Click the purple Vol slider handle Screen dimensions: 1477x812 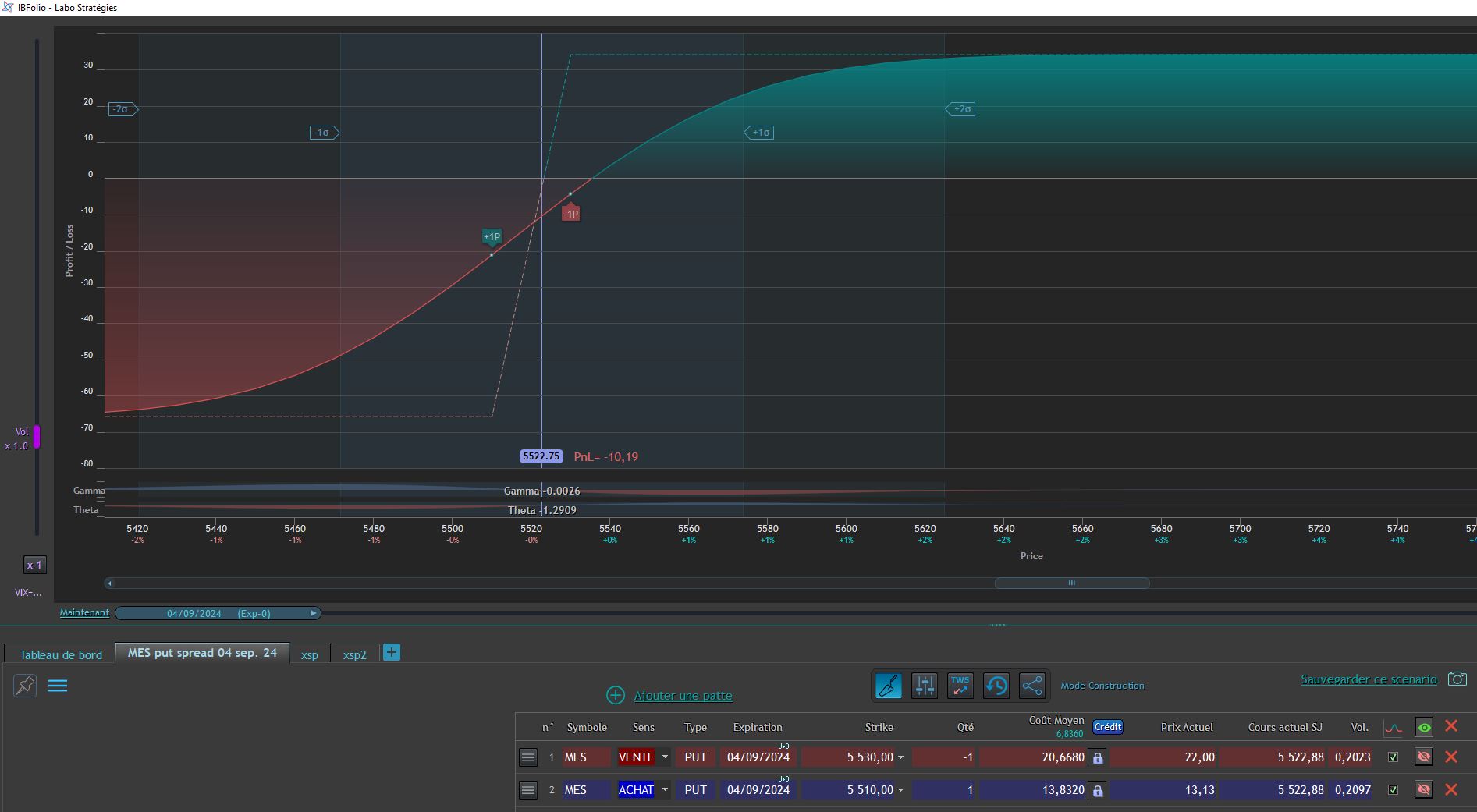click(36, 437)
